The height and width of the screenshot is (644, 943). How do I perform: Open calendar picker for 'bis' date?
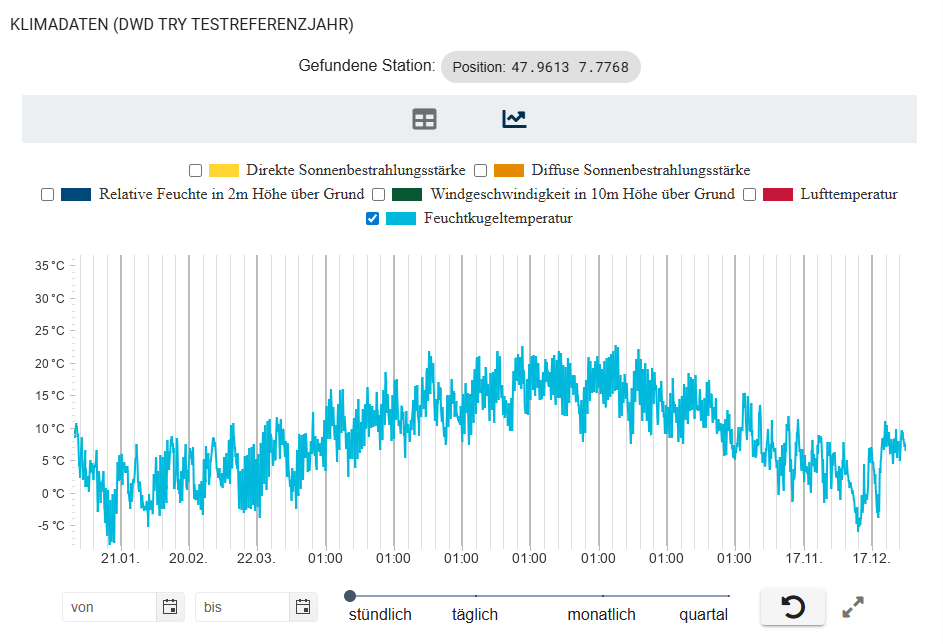click(x=303, y=606)
